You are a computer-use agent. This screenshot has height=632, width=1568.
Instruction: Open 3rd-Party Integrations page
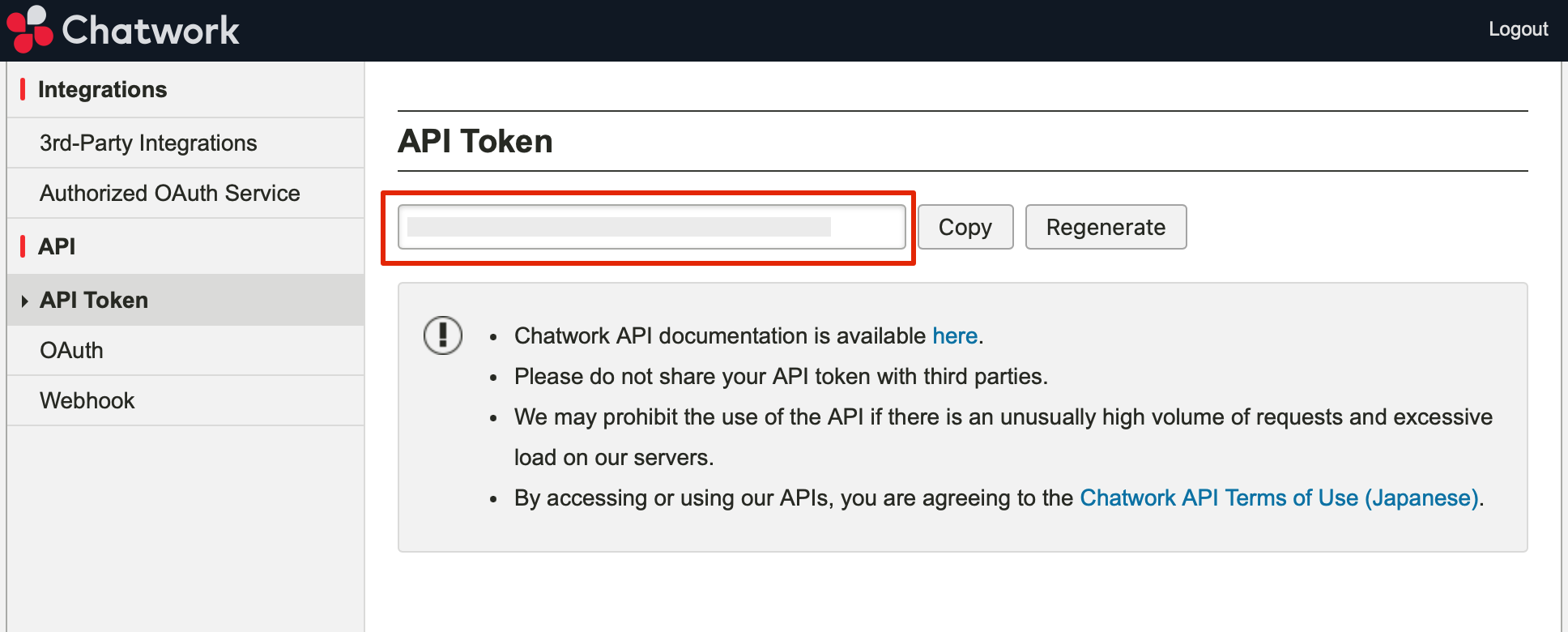(148, 143)
